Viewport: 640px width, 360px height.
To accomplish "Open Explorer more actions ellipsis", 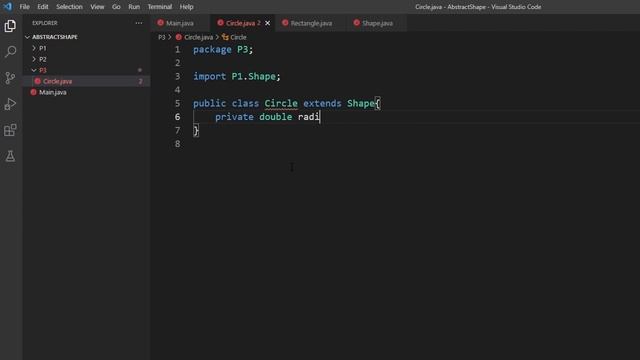I will (x=139, y=23).
